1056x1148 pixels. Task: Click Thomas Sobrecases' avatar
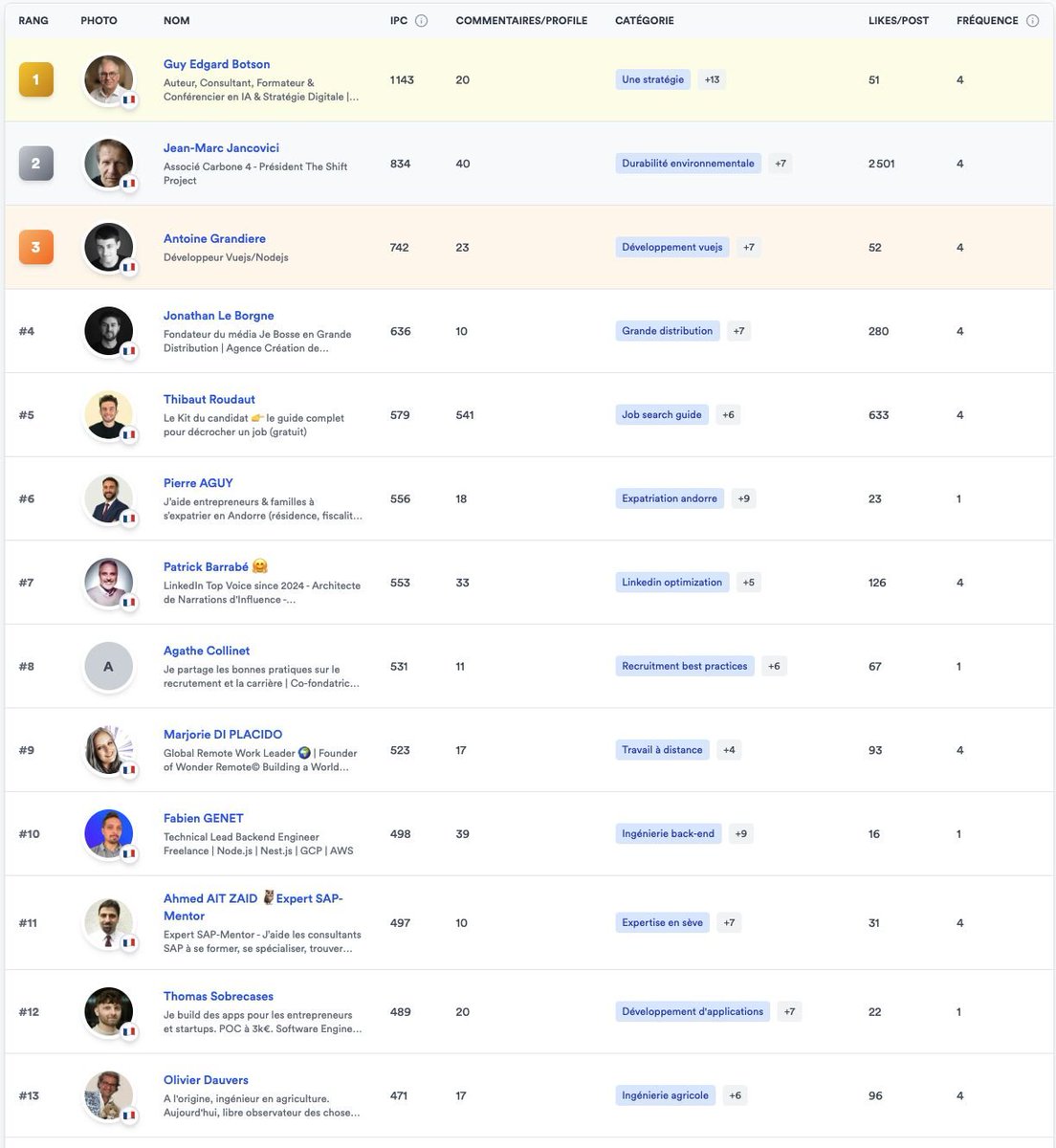point(108,1011)
